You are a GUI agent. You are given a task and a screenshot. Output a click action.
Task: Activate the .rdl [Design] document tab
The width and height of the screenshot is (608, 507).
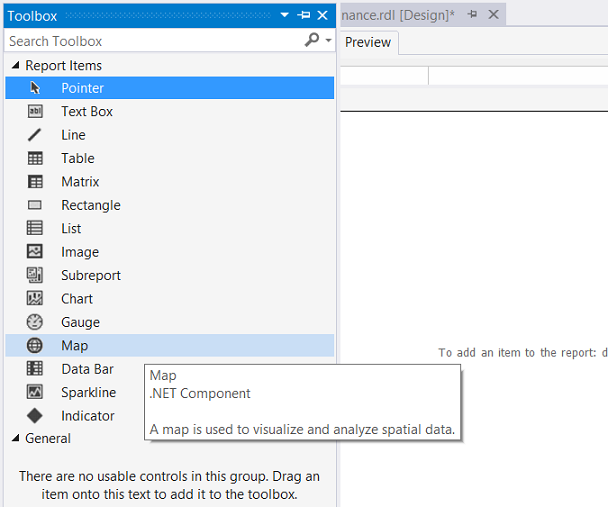(x=398, y=15)
